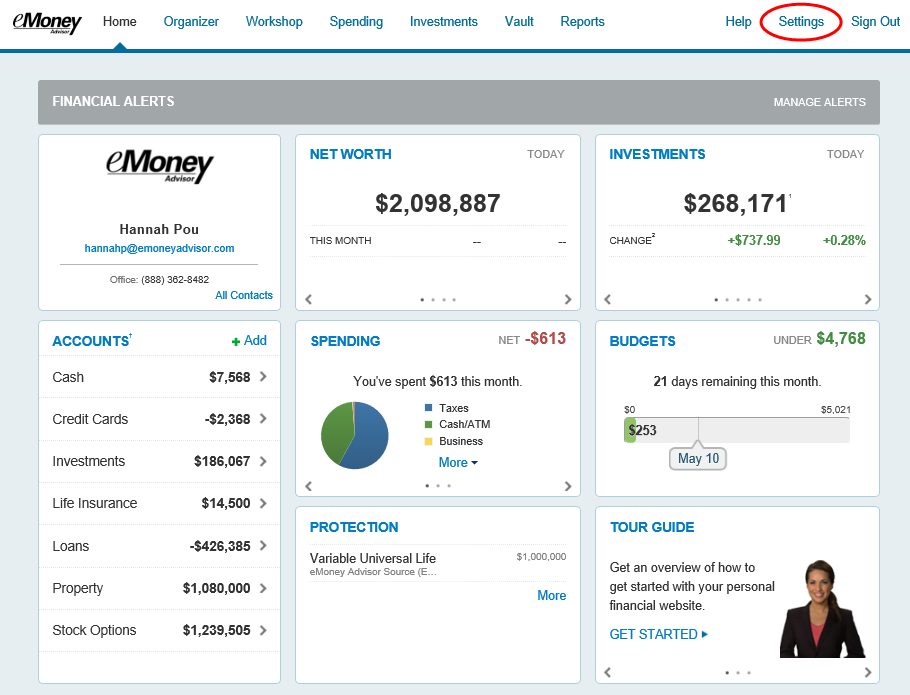Viewport: 910px width, 695px height.
Task: Click the May 10 budget marker
Action: tap(698, 458)
